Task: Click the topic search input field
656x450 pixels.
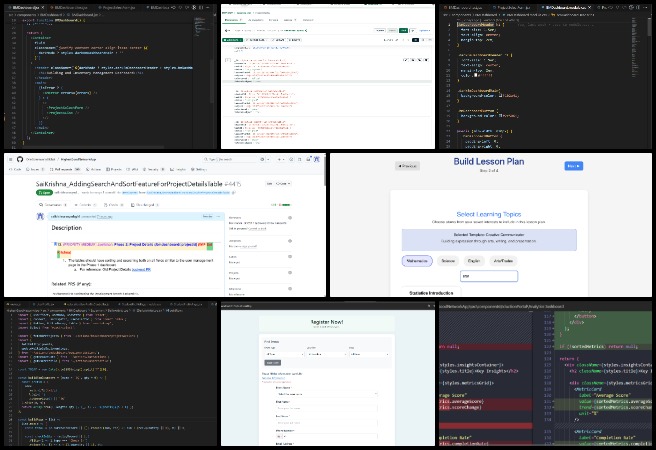Action: point(490,275)
